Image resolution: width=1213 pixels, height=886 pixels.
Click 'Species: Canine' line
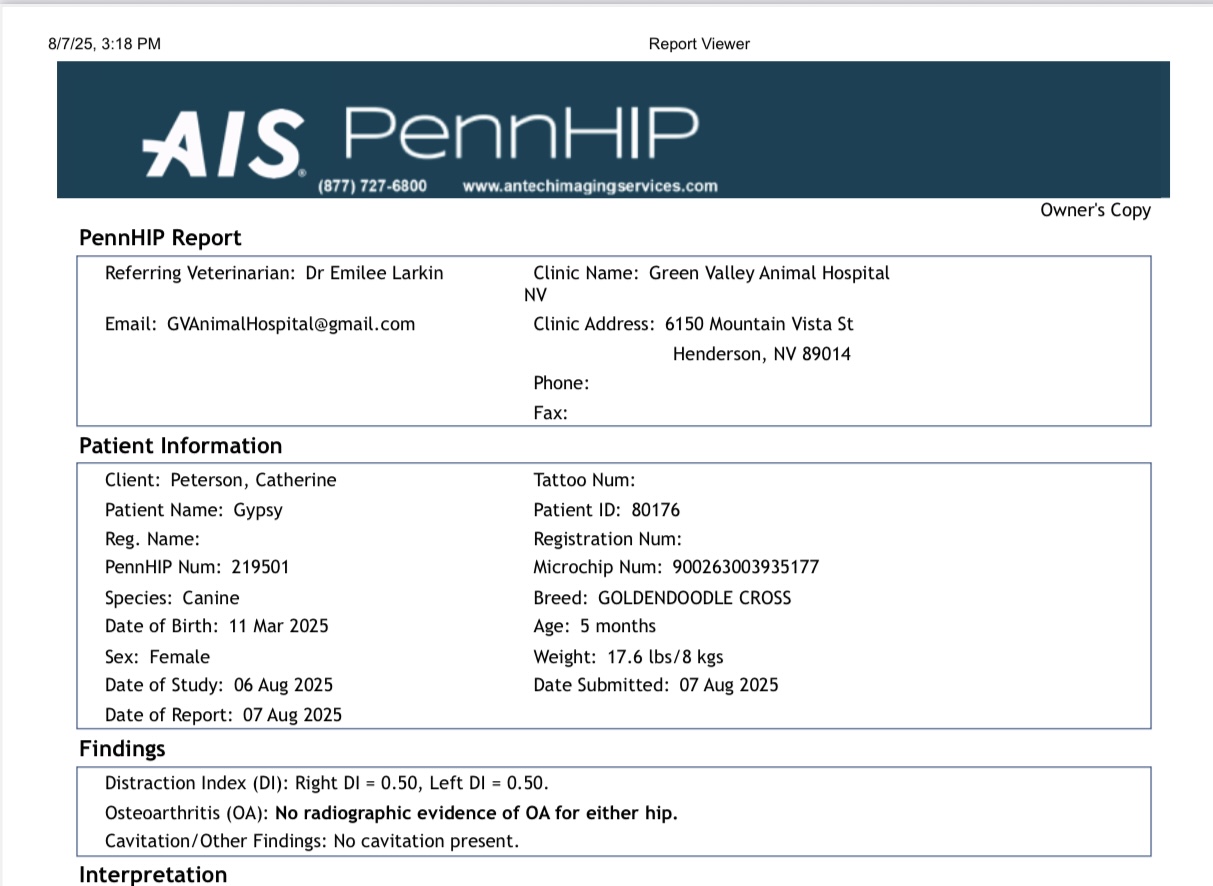coord(172,598)
